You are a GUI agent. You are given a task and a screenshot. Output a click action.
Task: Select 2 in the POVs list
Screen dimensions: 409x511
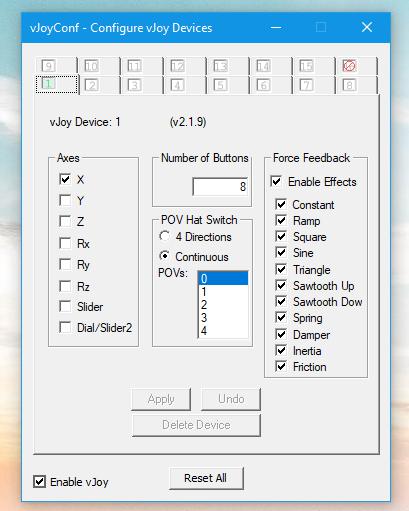(223, 305)
